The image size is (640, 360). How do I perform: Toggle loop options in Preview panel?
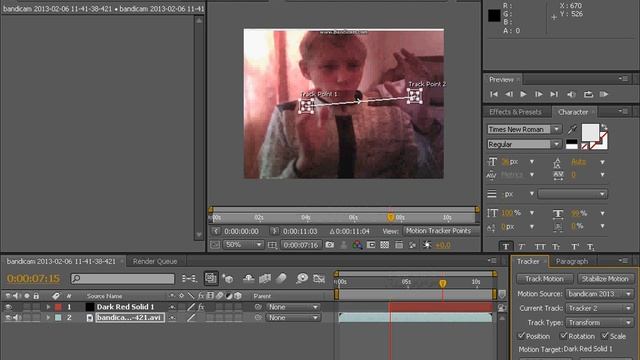click(x=588, y=94)
